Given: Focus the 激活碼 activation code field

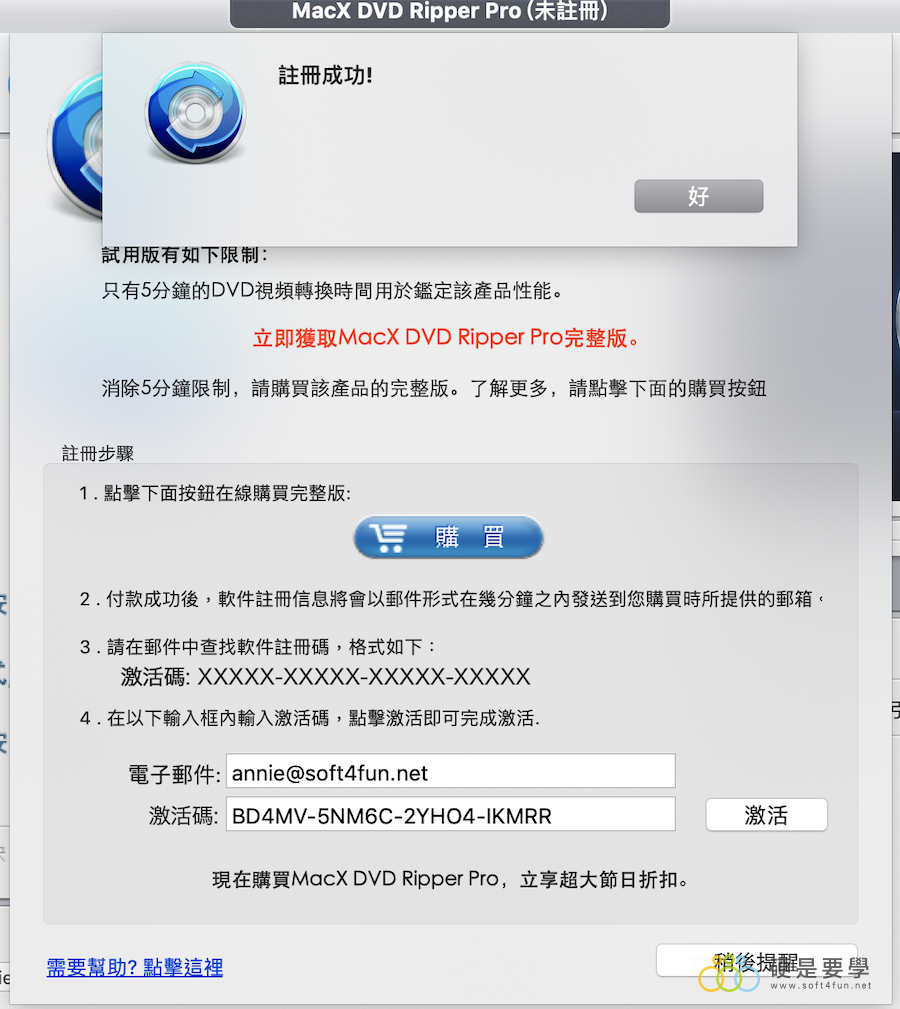Looking at the screenshot, I should click(450, 814).
